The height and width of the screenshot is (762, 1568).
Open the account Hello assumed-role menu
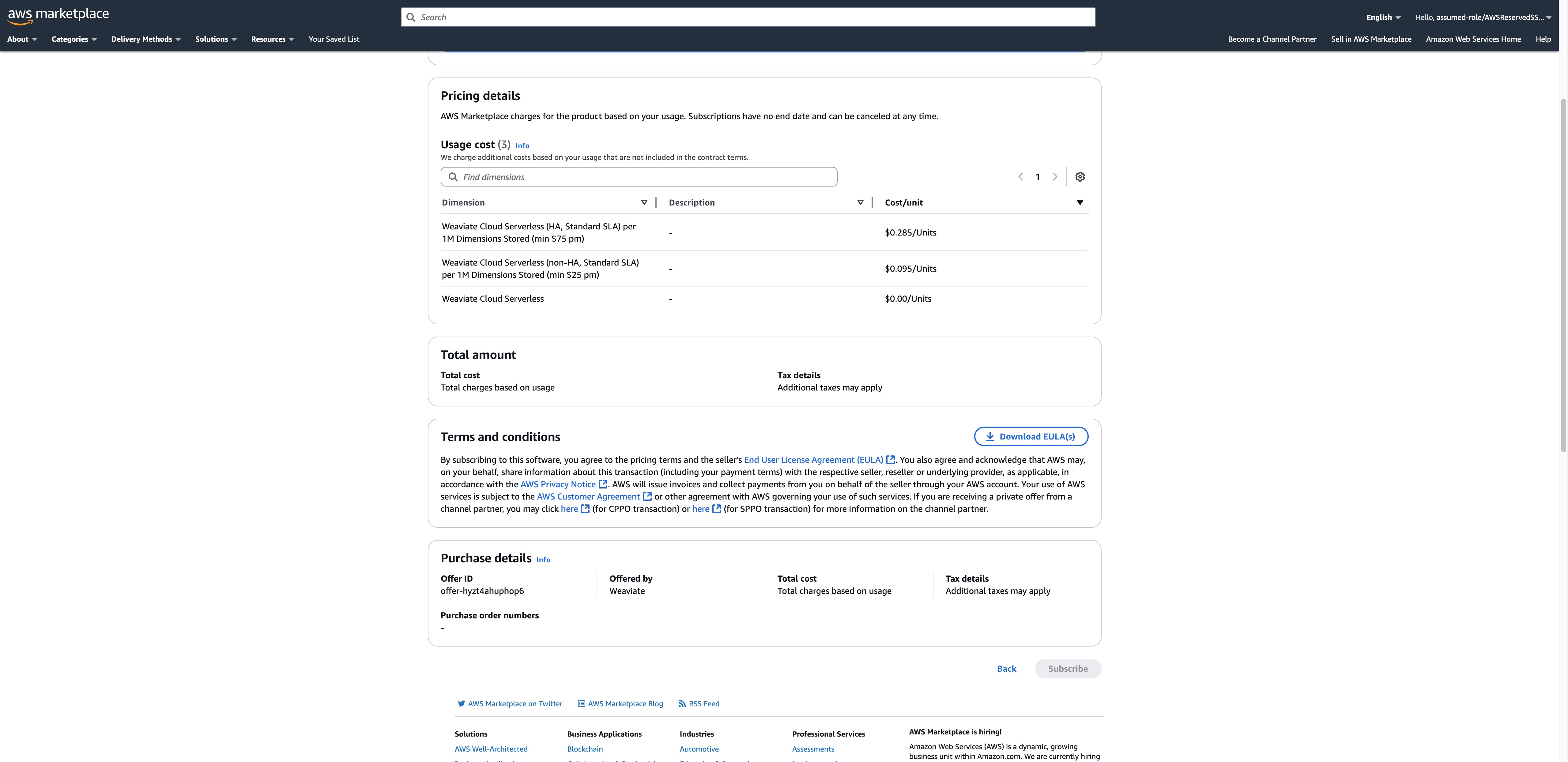1483,17
